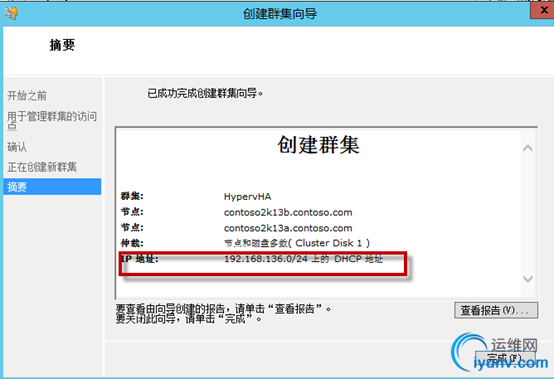This screenshot has height=379, width=554.
Task: Click the 摘要 page heading
Action: pyautogui.click(x=62, y=45)
